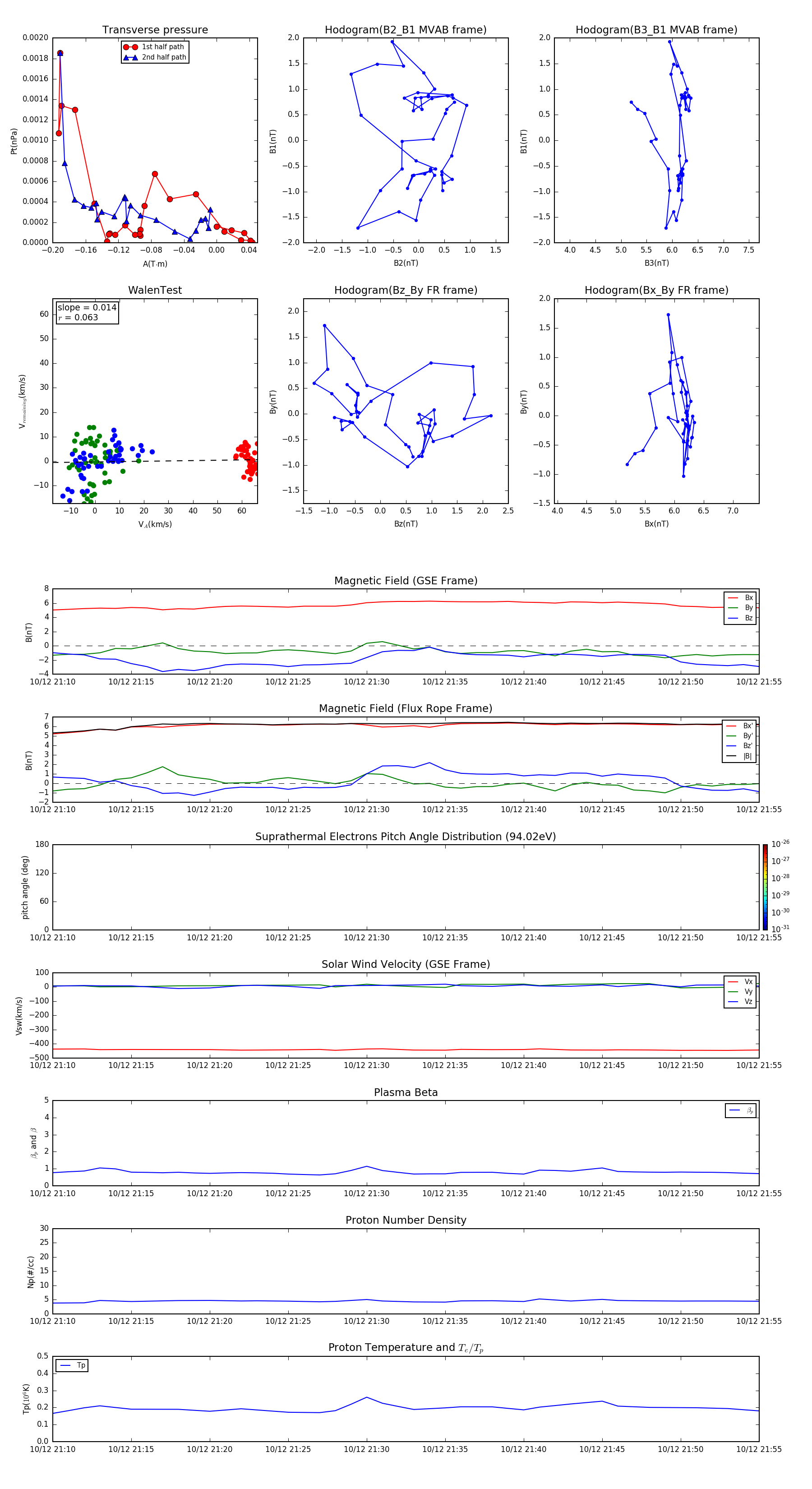
Task: Click the 'A(T·m)' x-axis label
Action: [155, 264]
